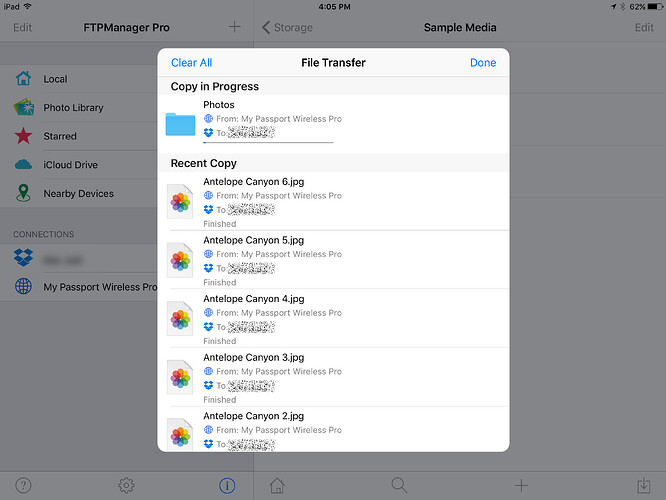The width and height of the screenshot is (666, 500).
Task: Click the 4:05 PM clock
Action: (x=335, y=7)
